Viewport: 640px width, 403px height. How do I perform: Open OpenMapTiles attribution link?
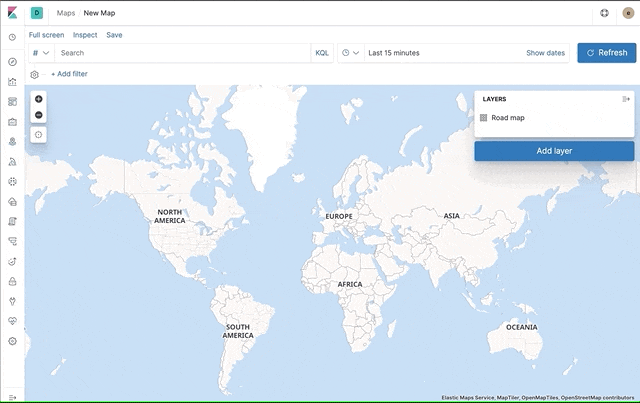(x=540, y=398)
